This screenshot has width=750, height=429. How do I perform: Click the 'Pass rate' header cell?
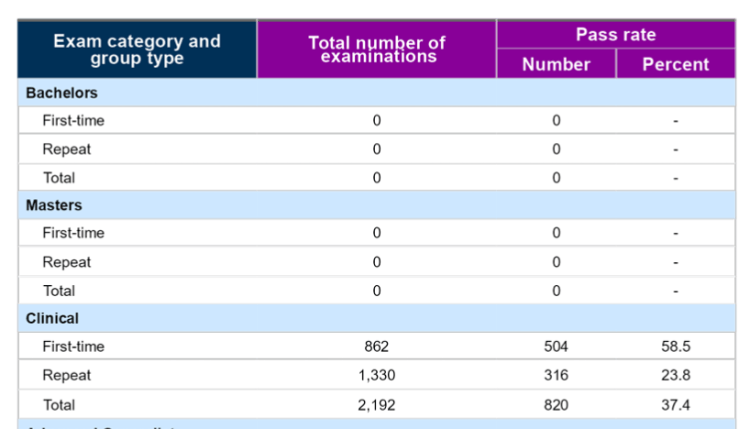tap(616, 34)
